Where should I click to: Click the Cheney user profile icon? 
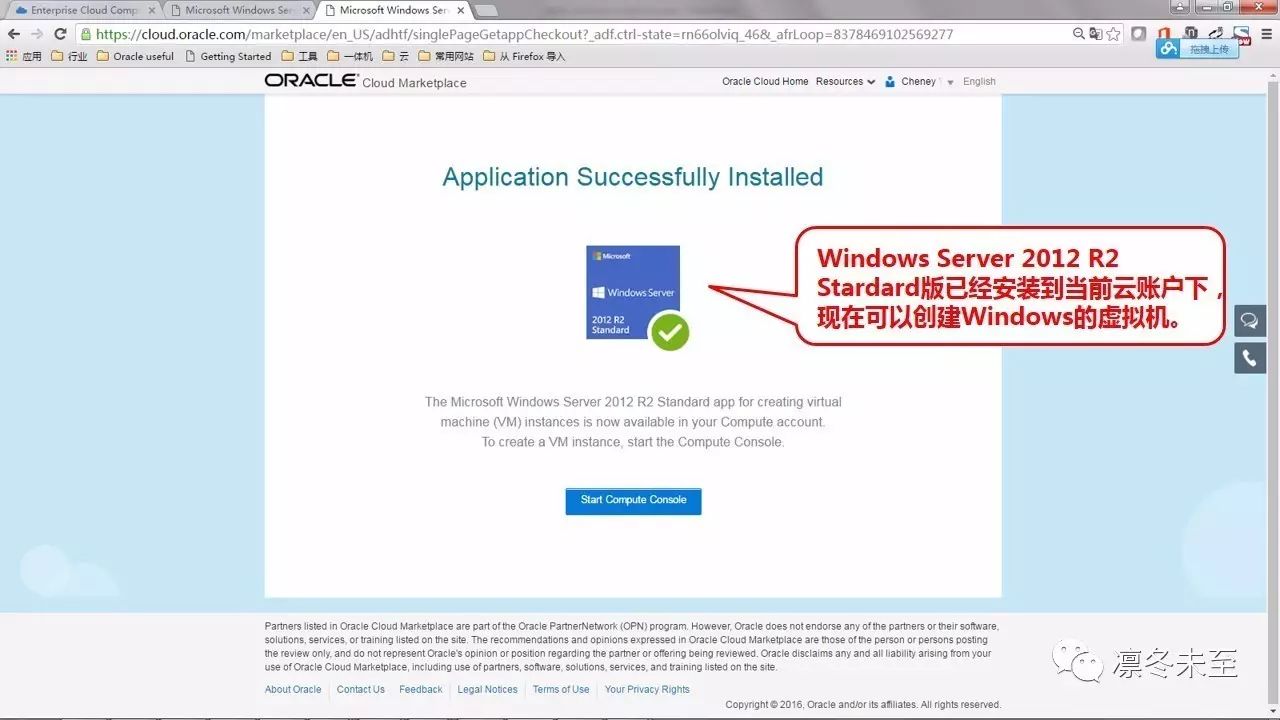[890, 82]
